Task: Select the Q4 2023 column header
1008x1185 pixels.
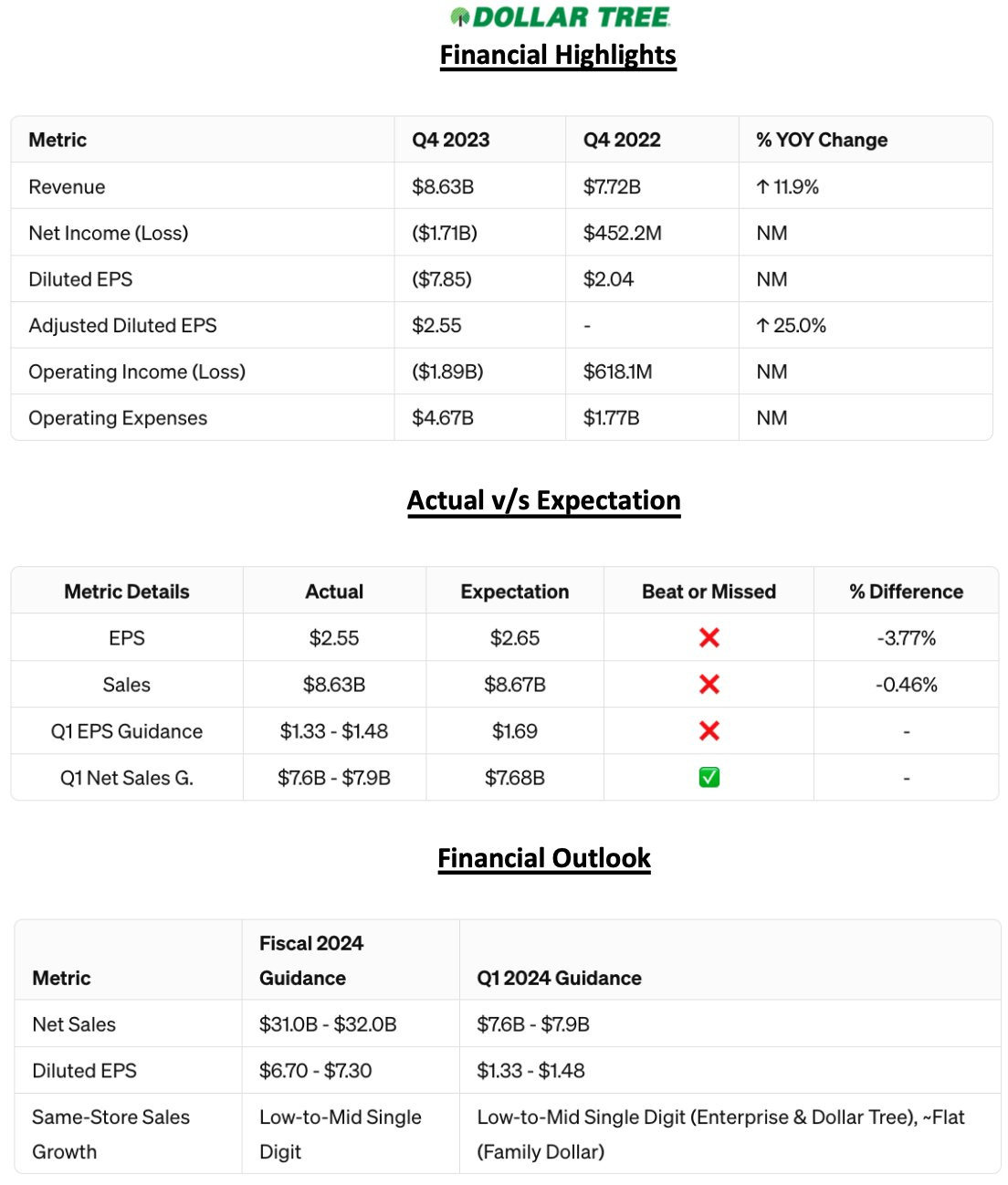Action: (x=450, y=140)
